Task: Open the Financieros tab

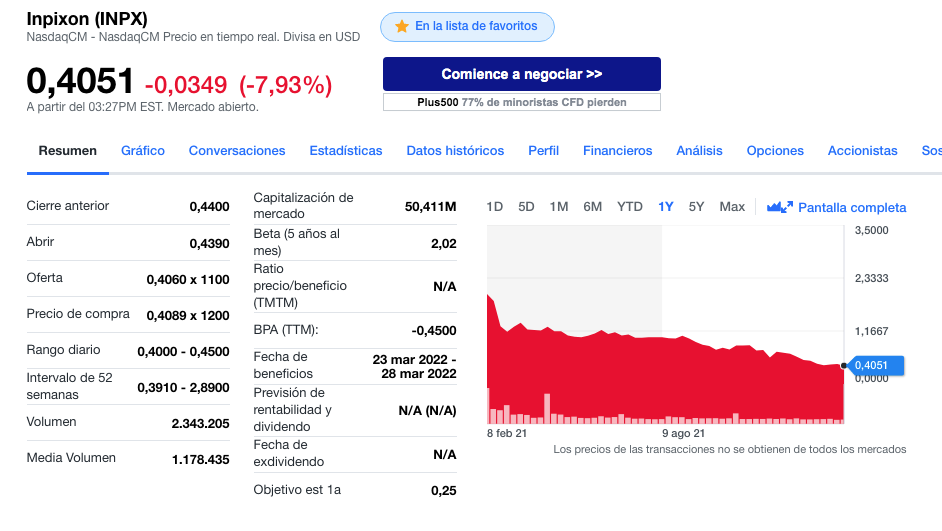Action: point(618,151)
